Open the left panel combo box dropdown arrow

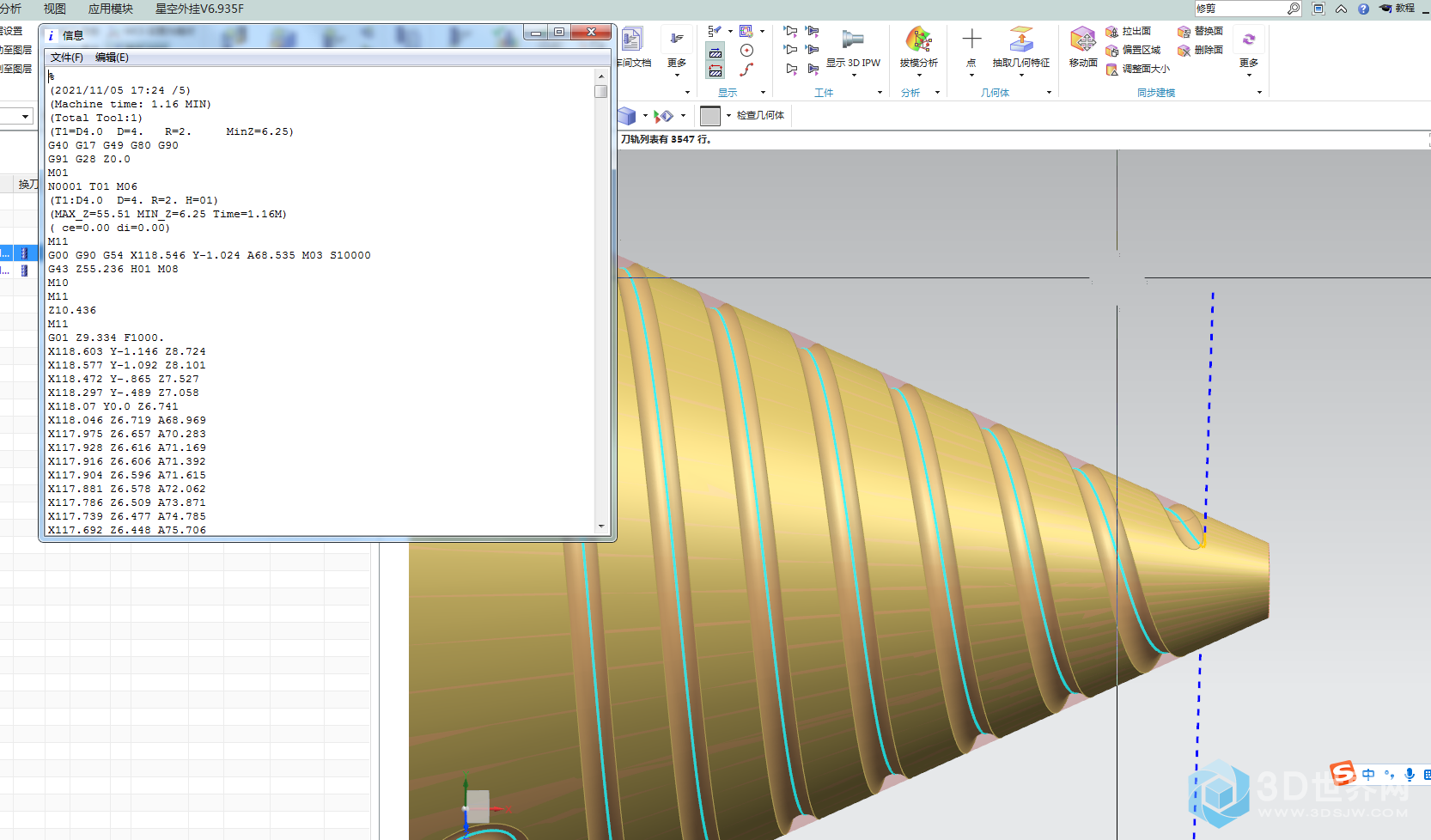[x=26, y=116]
